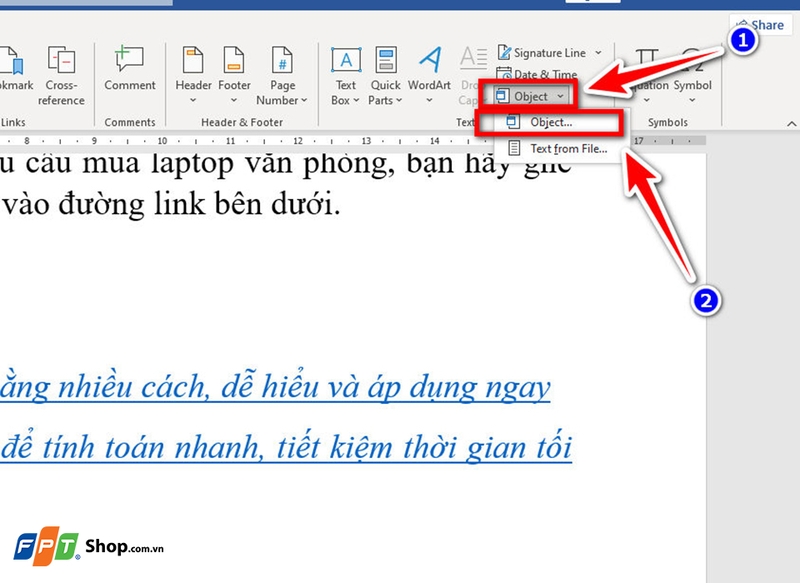
Task: Open the Object dropdown arrow
Action: (x=561, y=96)
